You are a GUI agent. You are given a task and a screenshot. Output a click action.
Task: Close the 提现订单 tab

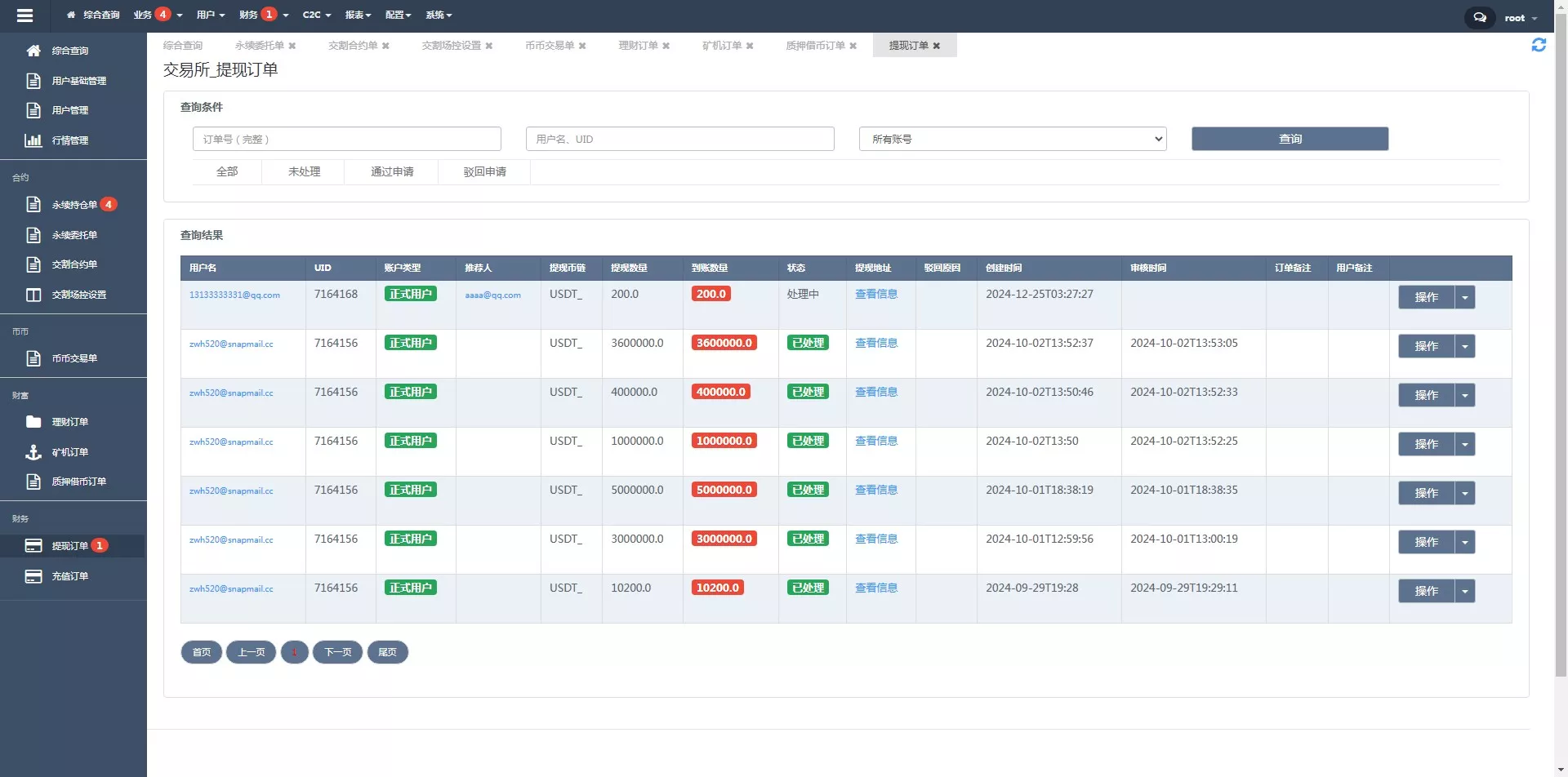tap(937, 46)
